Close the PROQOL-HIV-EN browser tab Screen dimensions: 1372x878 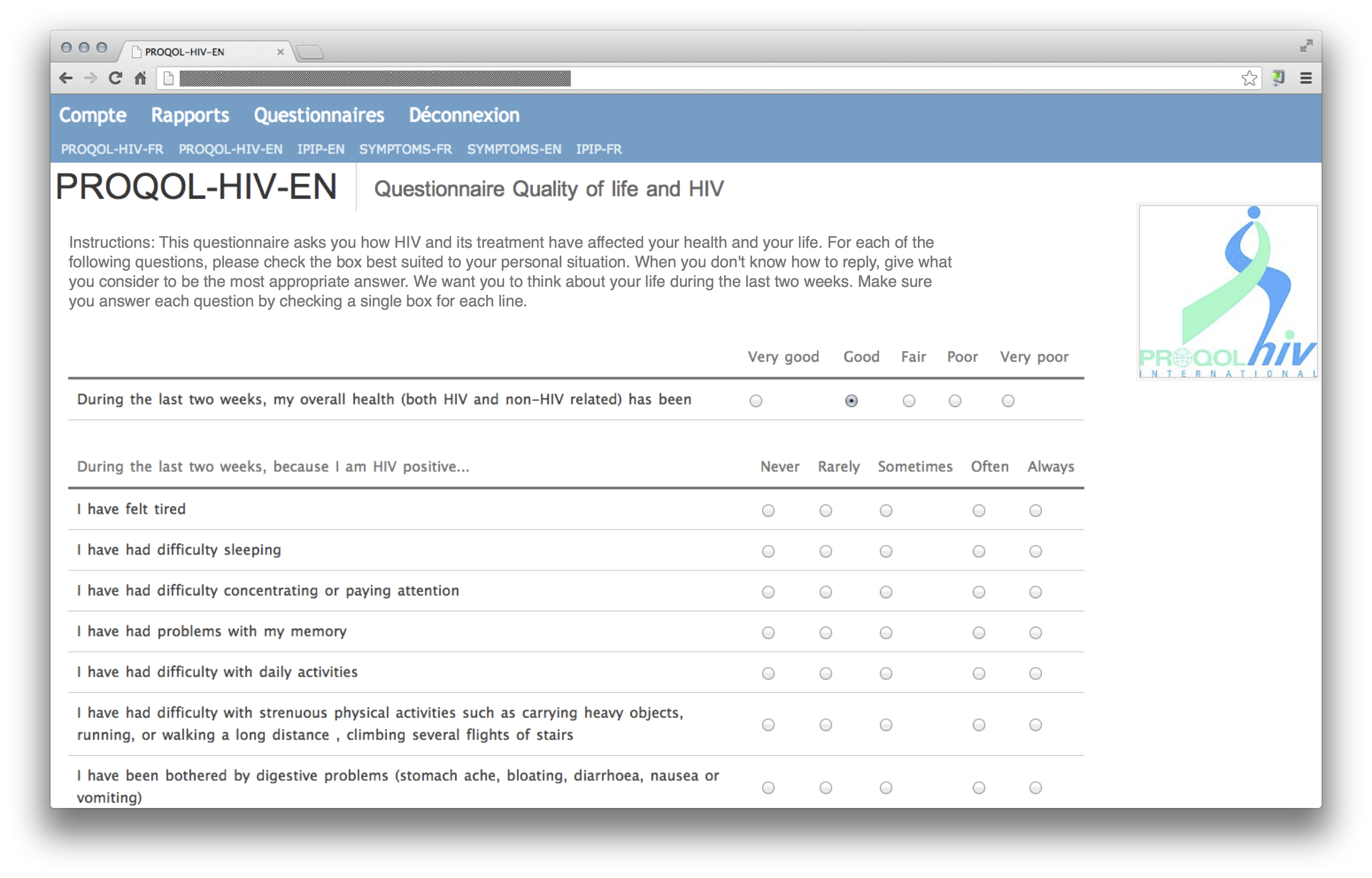pyautogui.click(x=280, y=52)
